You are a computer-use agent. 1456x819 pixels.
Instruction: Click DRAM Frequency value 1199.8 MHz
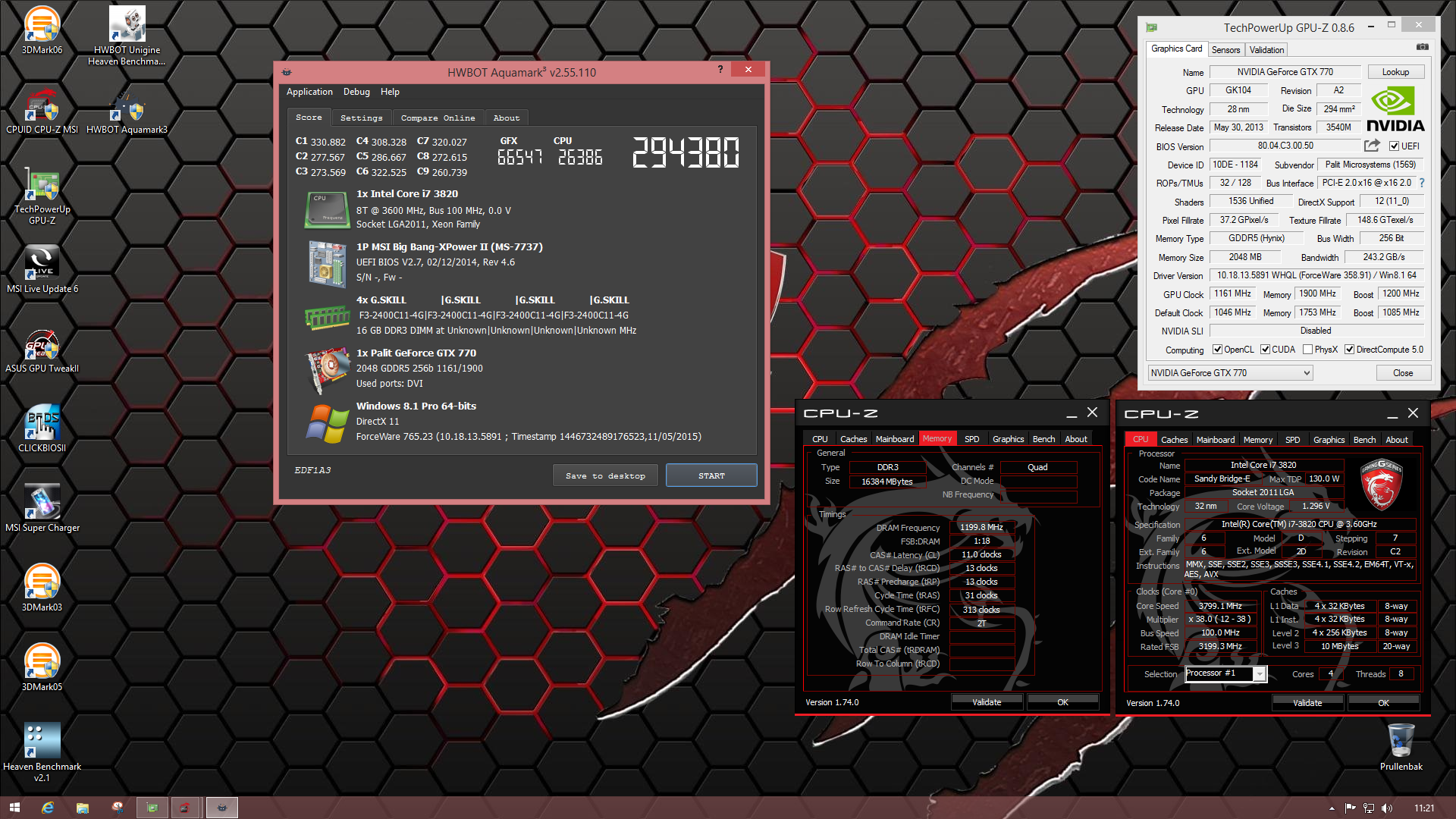pyautogui.click(x=981, y=527)
